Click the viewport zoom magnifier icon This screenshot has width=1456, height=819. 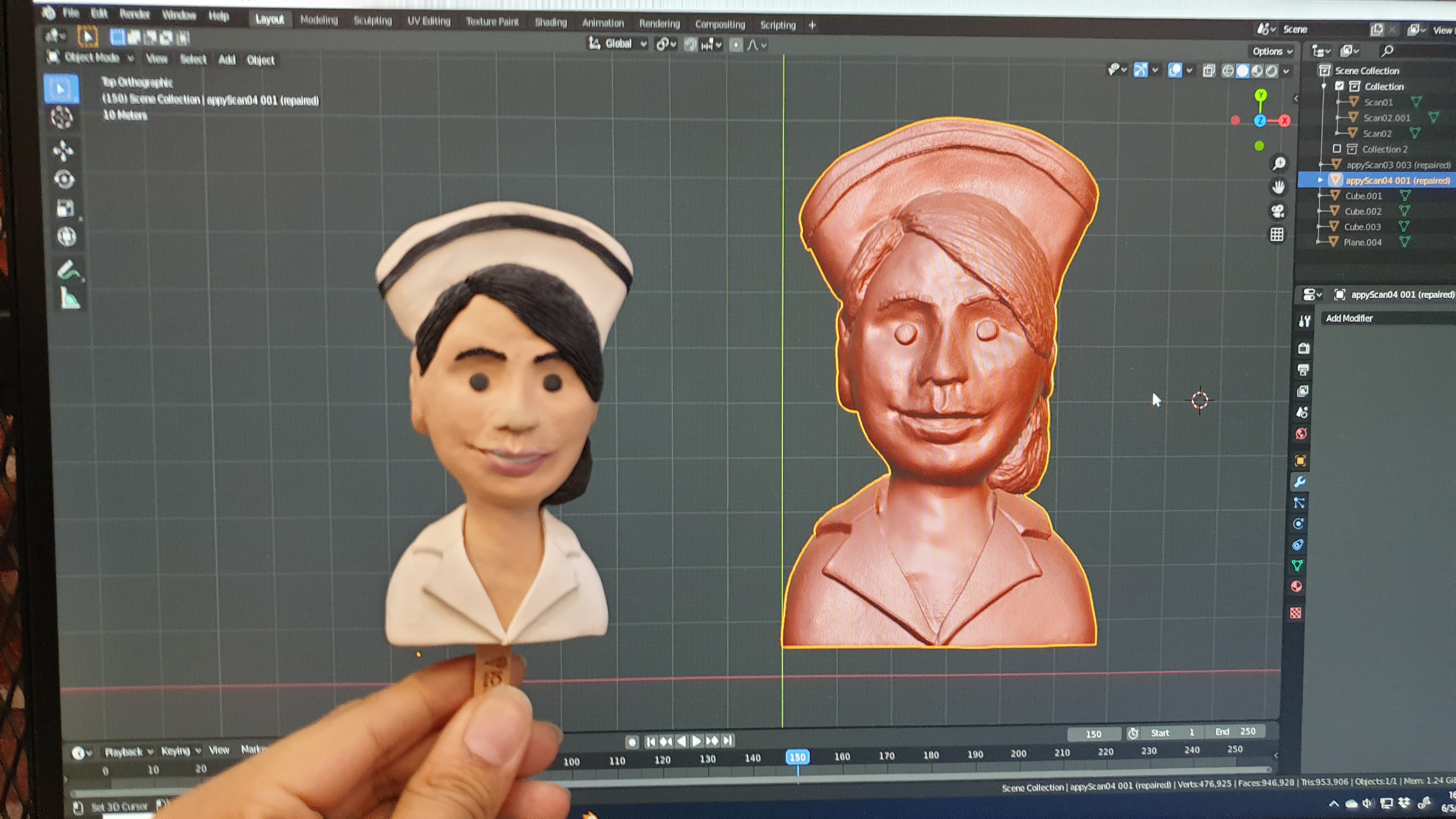(x=1279, y=164)
